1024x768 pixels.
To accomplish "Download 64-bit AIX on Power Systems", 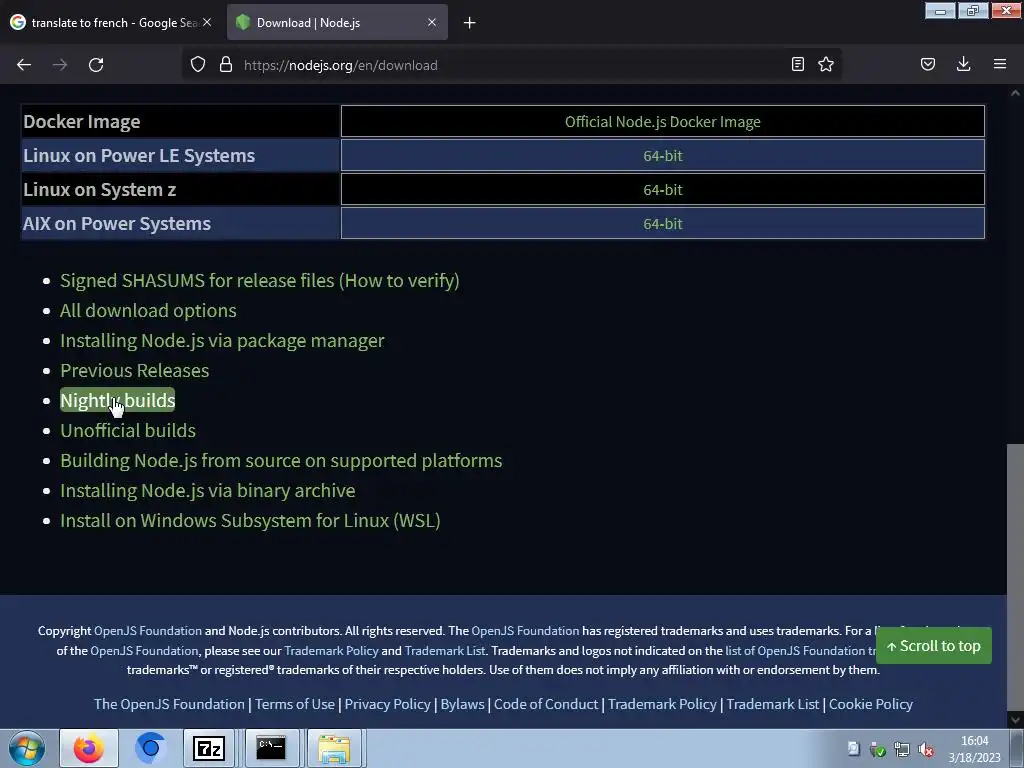I will click(x=662, y=224).
